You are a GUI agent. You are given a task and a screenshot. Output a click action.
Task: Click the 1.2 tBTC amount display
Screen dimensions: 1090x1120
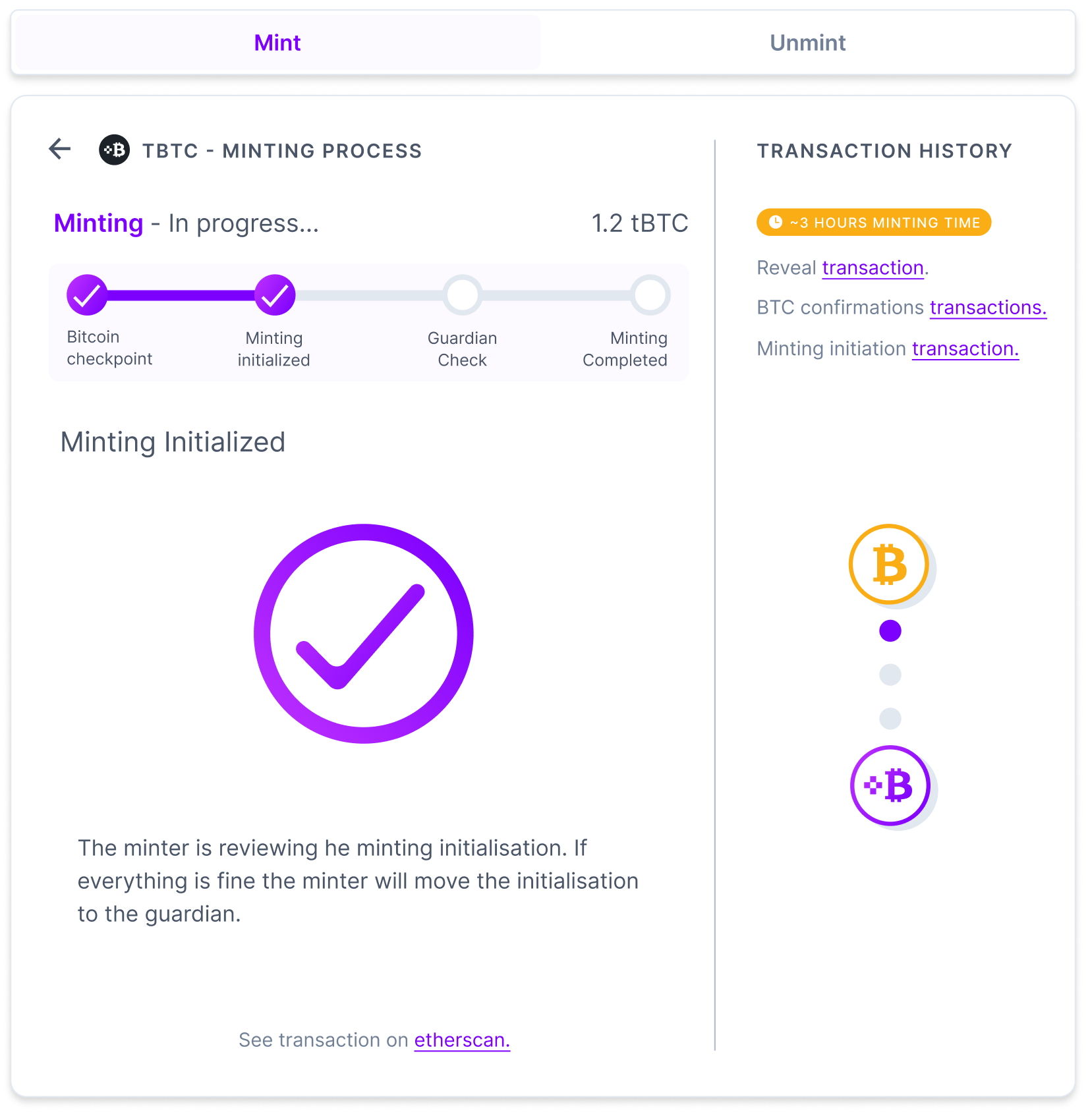639,223
